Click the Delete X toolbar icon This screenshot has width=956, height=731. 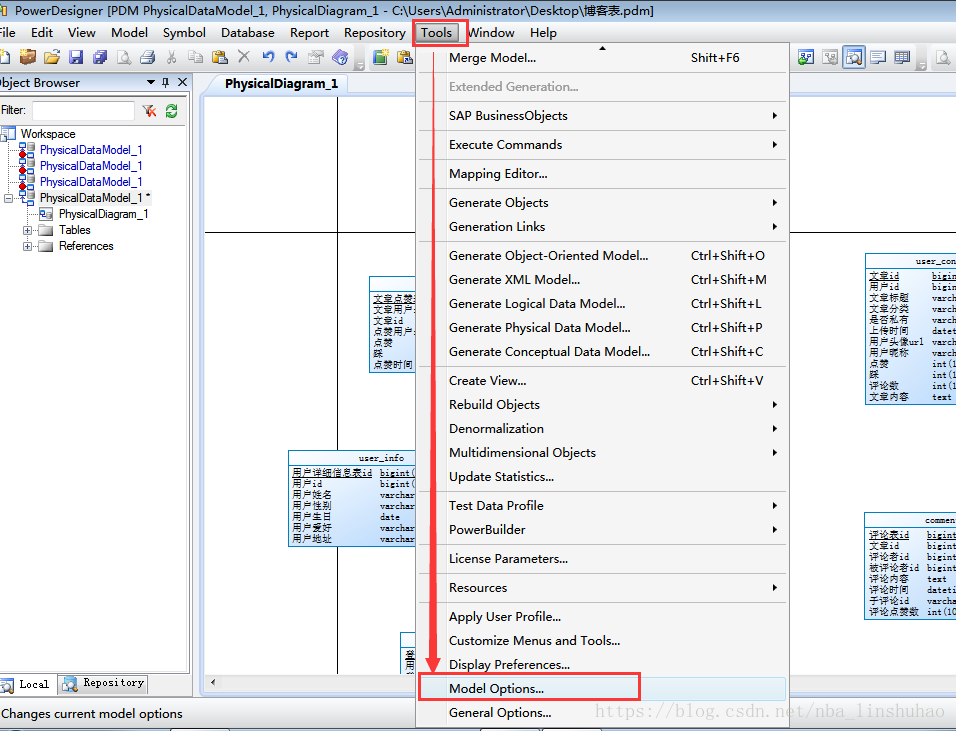click(244, 57)
